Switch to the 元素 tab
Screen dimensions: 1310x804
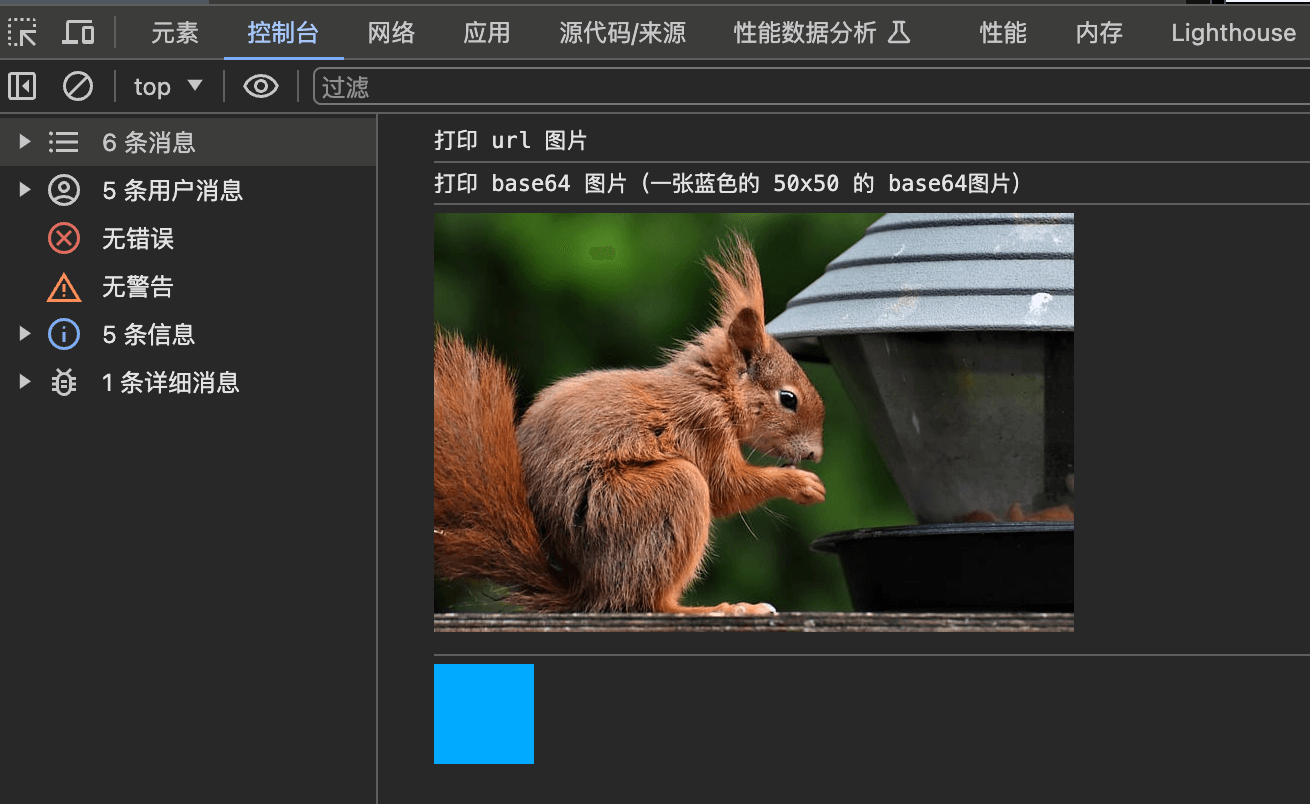click(175, 33)
